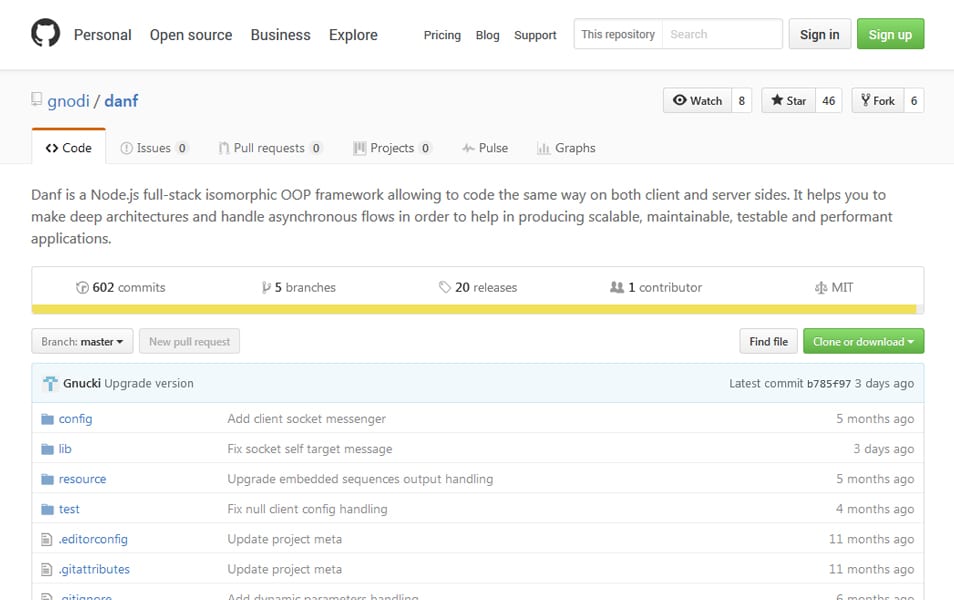Screen dimensions: 954x600
Task: Click the MIT license scale icon
Action: (x=821, y=287)
